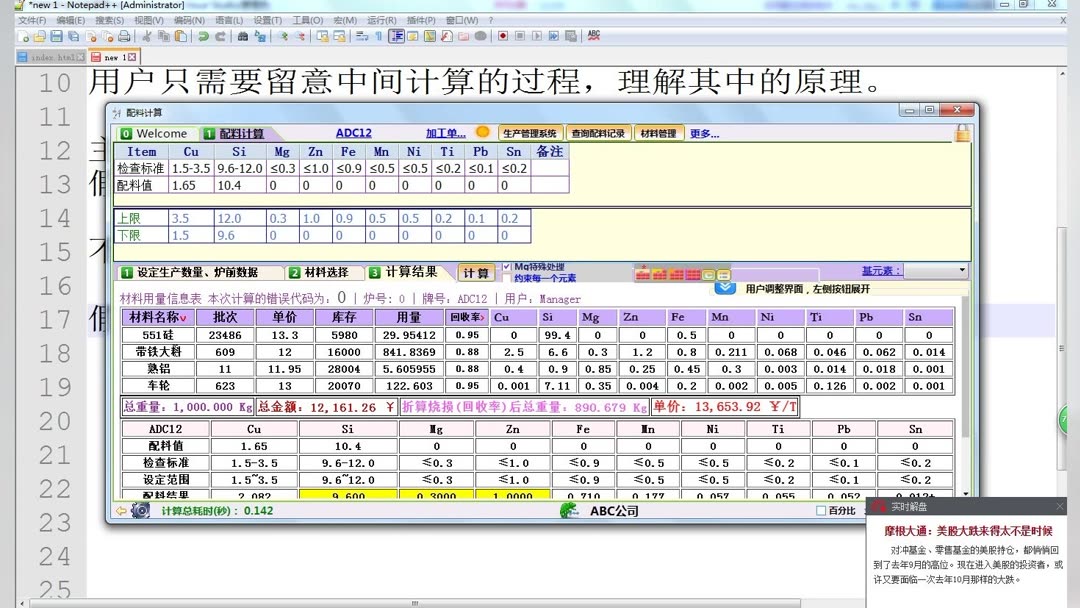The image size is (1080, 608).
Task: Expand the 用户调整界面 panel with the chevron
Action: click(x=725, y=286)
